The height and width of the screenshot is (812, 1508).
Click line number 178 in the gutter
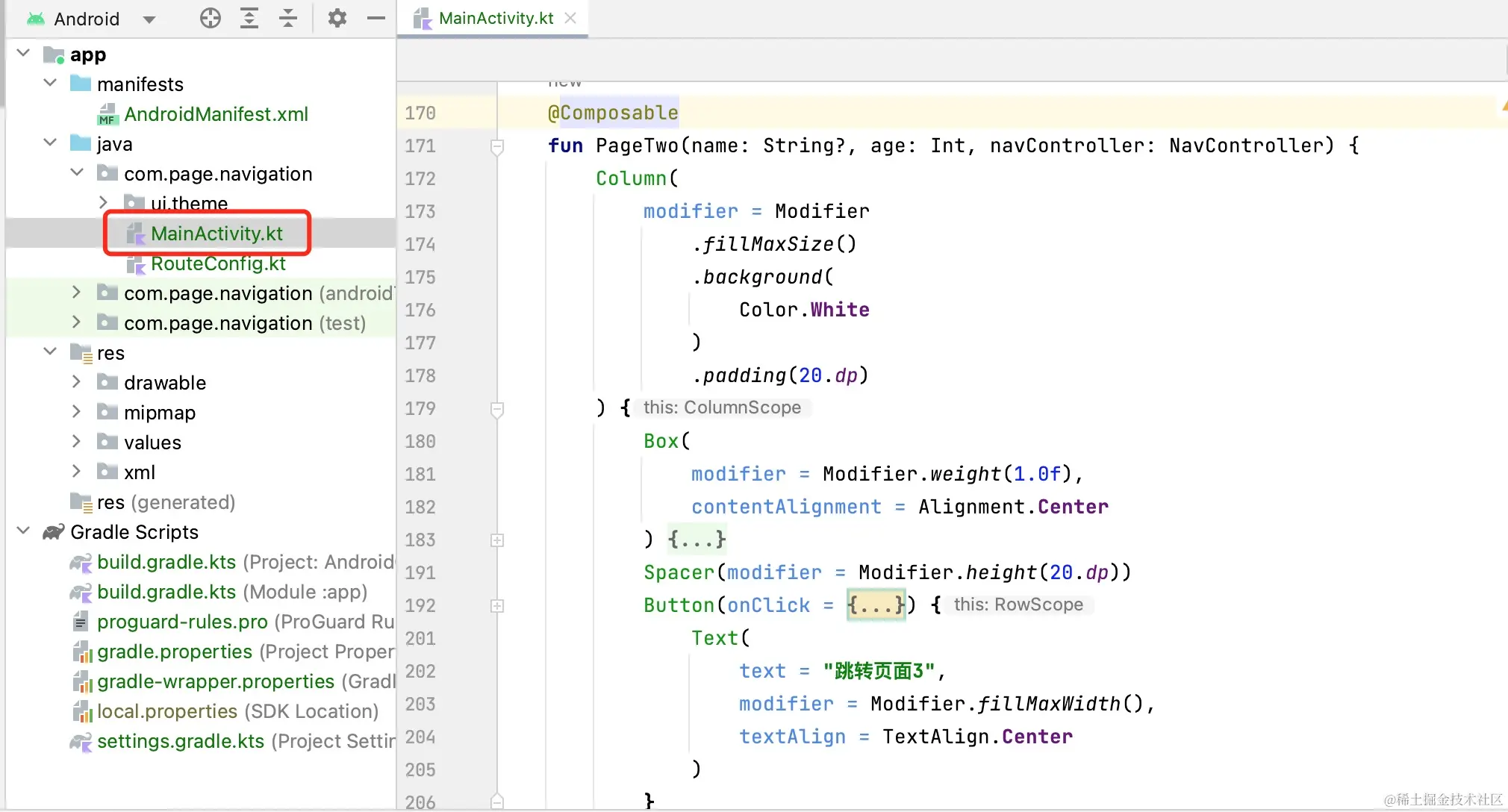pos(420,375)
